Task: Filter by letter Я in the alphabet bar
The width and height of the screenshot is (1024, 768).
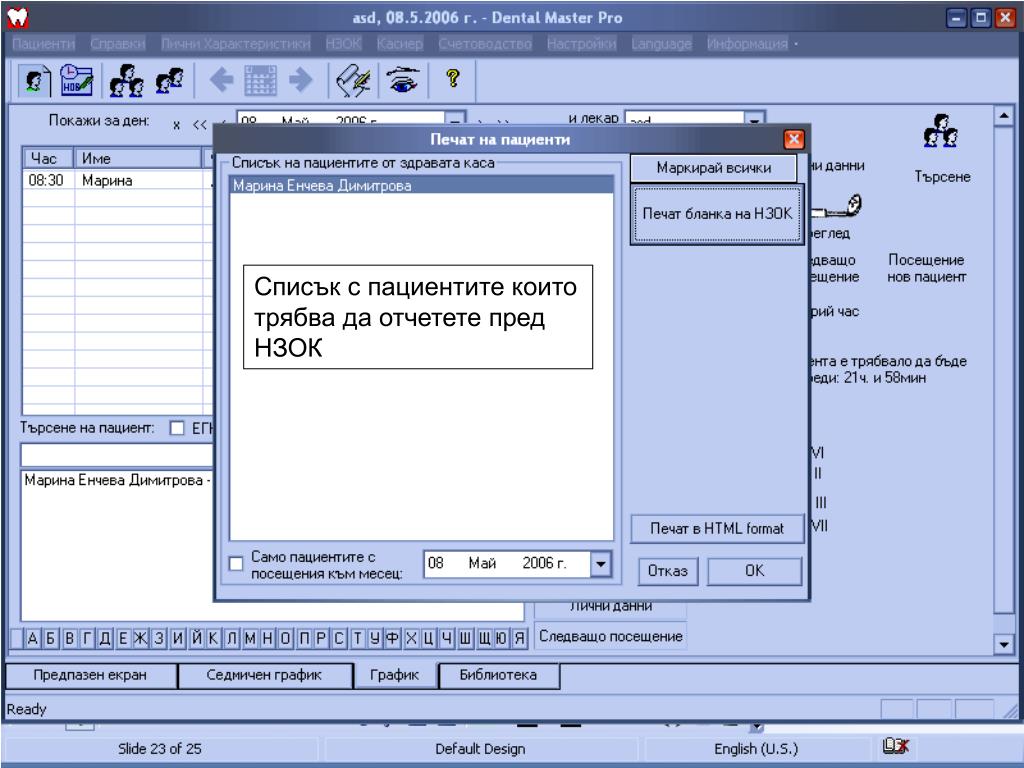Action: 519,638
